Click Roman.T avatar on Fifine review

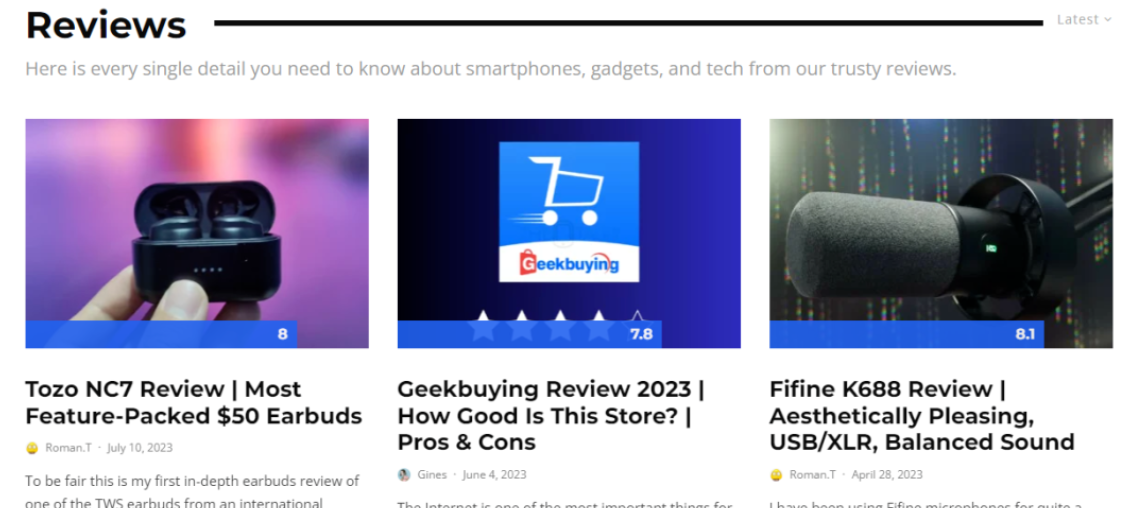[776, 475]
